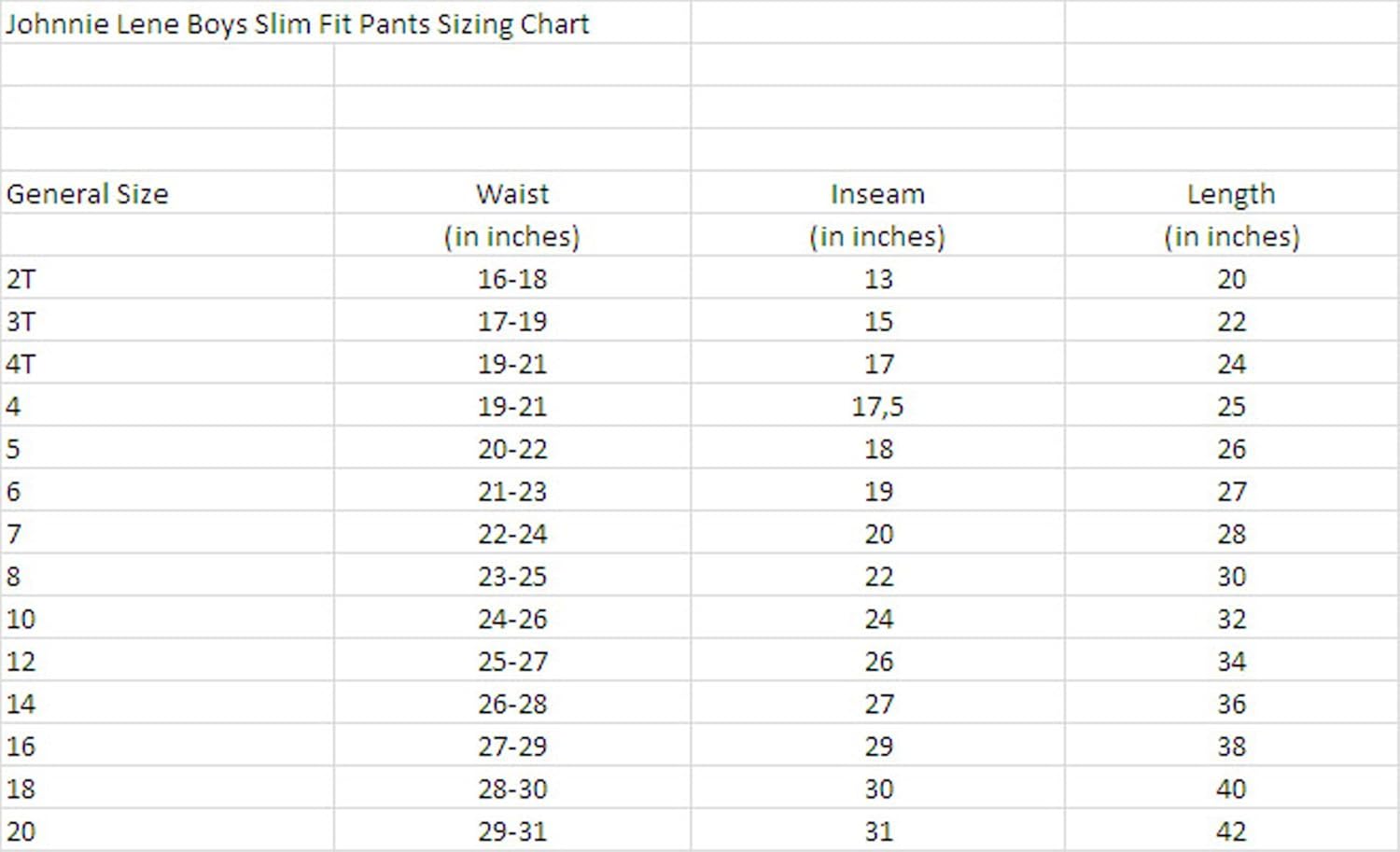1400x852 pixels.
Task: Click the length cell showing 42
Action: (x=1230, y=831)
